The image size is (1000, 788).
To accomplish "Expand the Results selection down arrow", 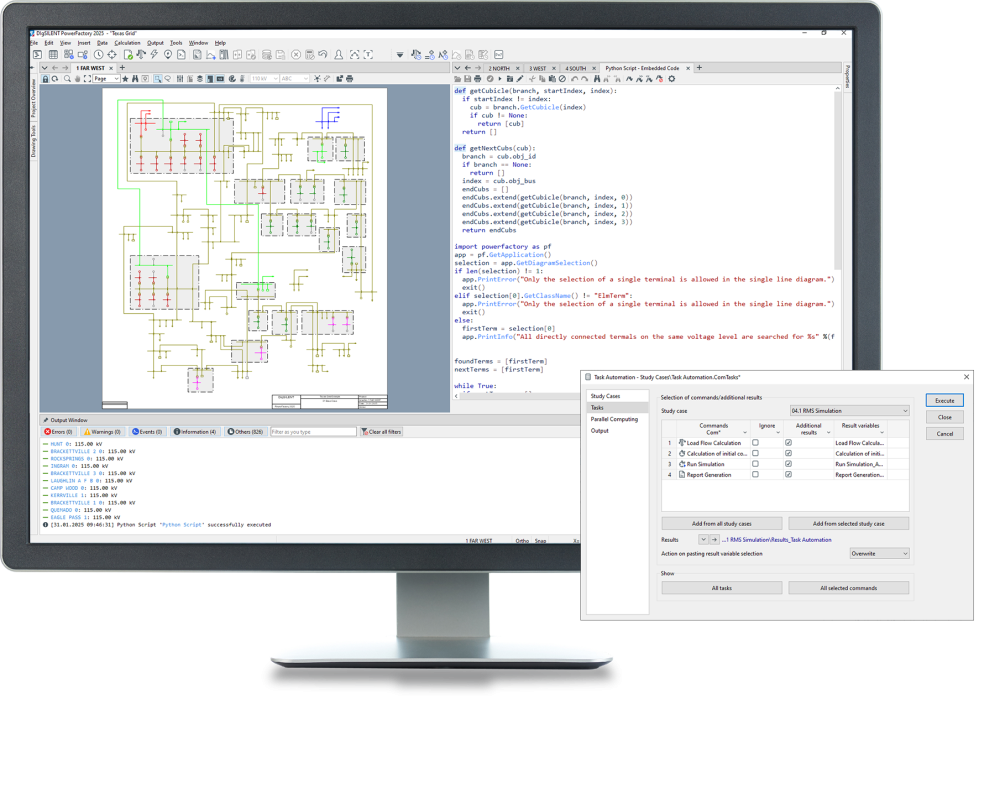I will coord(703,539).
